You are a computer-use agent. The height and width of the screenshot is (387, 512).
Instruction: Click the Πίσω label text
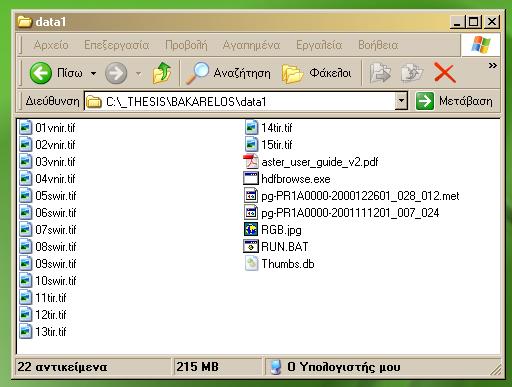coord(70,73)
